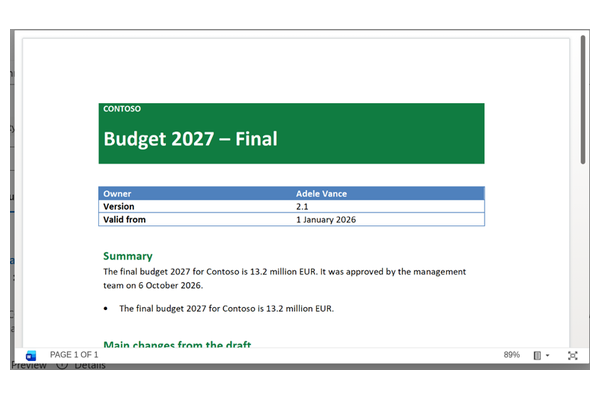The width and height of the screenshot is (600, 400).
Task: Select the Valid from table cell
Action: pos(197,219)
